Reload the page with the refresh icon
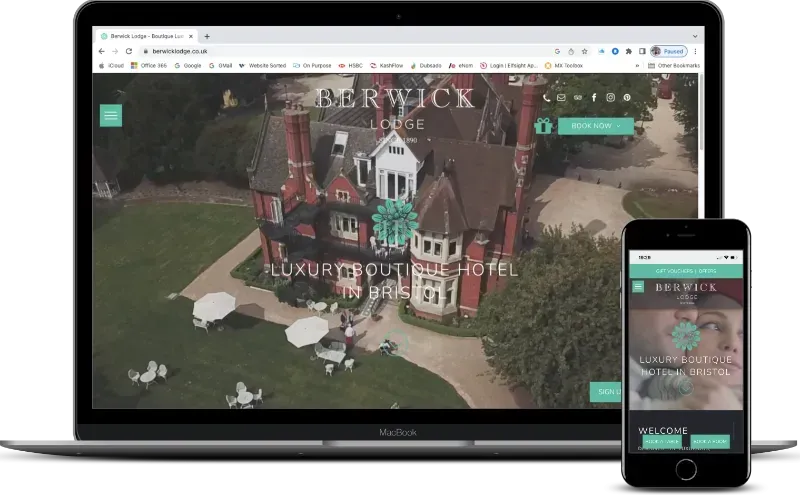Screen dimensions: 800x495 (x=129, y=51)
